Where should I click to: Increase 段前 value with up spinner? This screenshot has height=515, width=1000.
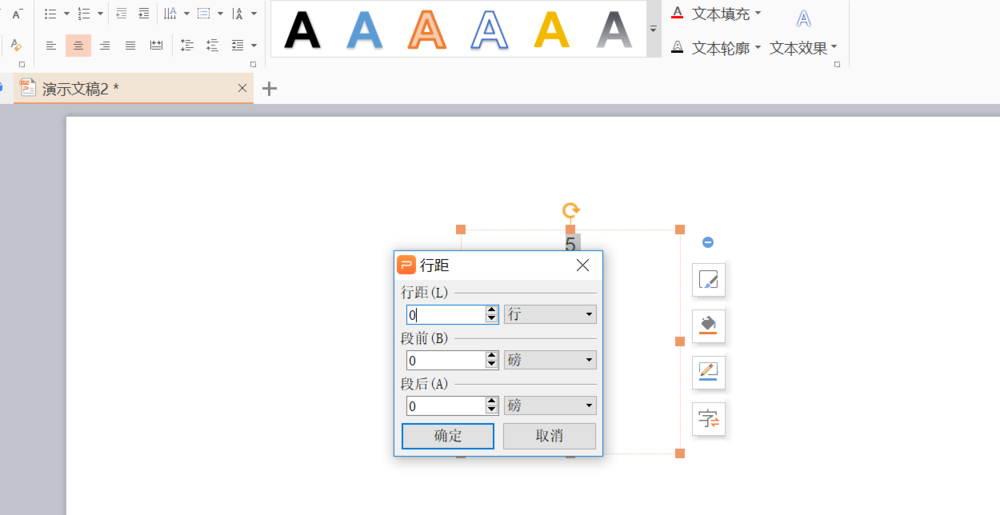492,356
